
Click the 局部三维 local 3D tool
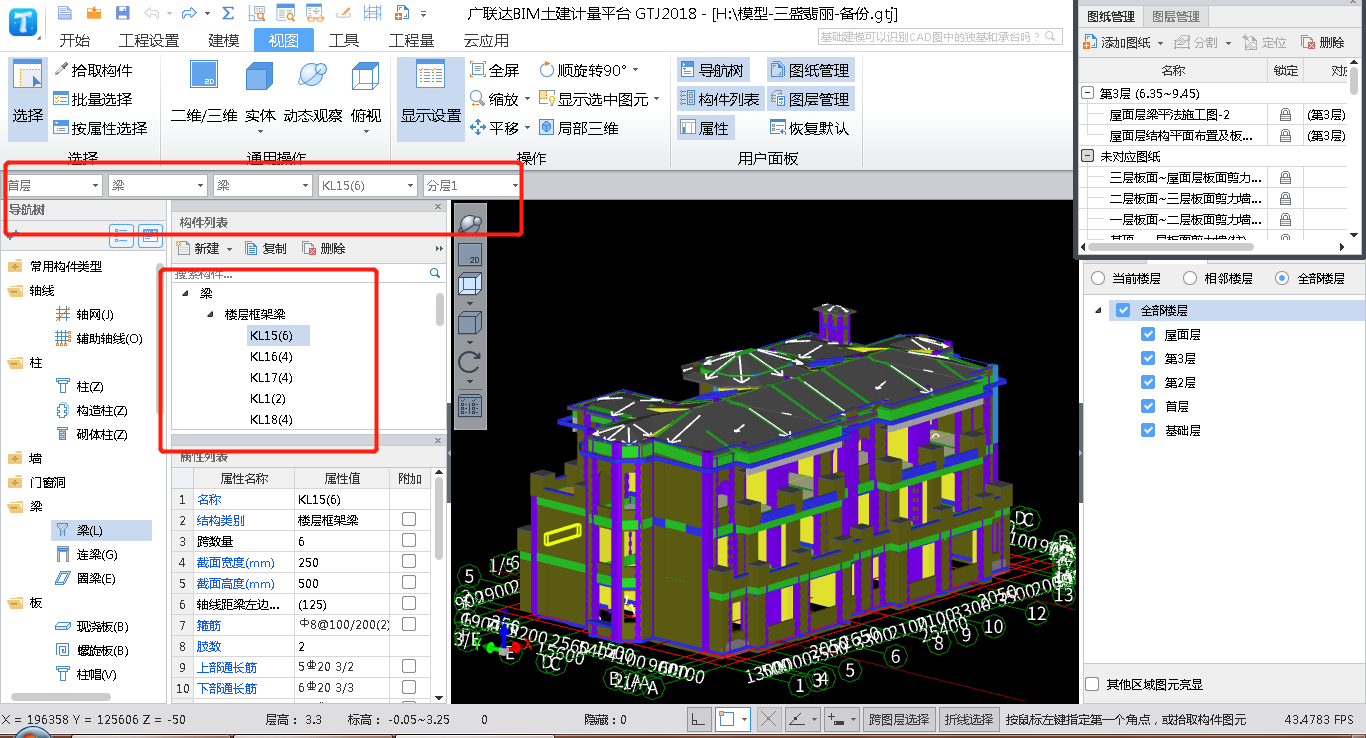[579, 128]
